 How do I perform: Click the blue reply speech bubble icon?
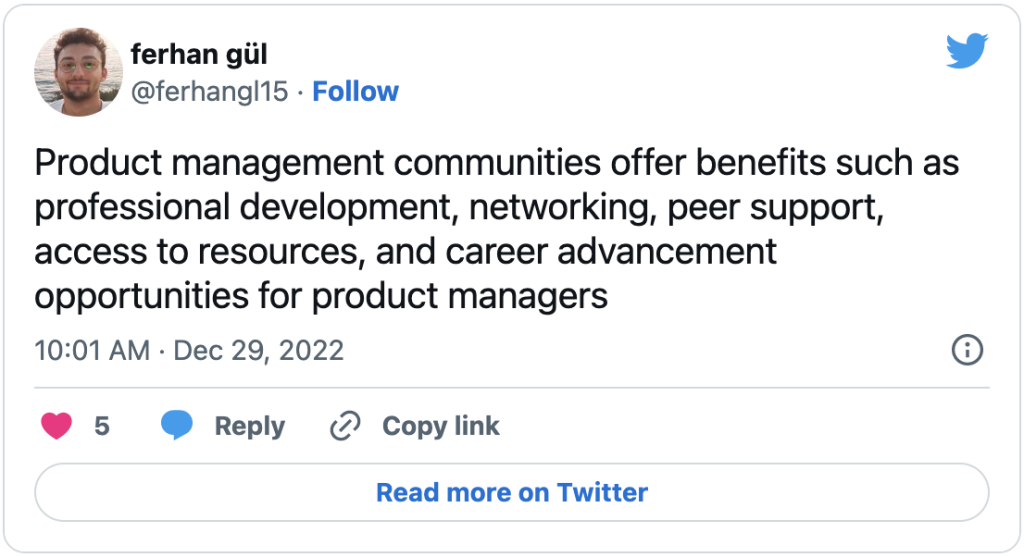pos(177,425)
